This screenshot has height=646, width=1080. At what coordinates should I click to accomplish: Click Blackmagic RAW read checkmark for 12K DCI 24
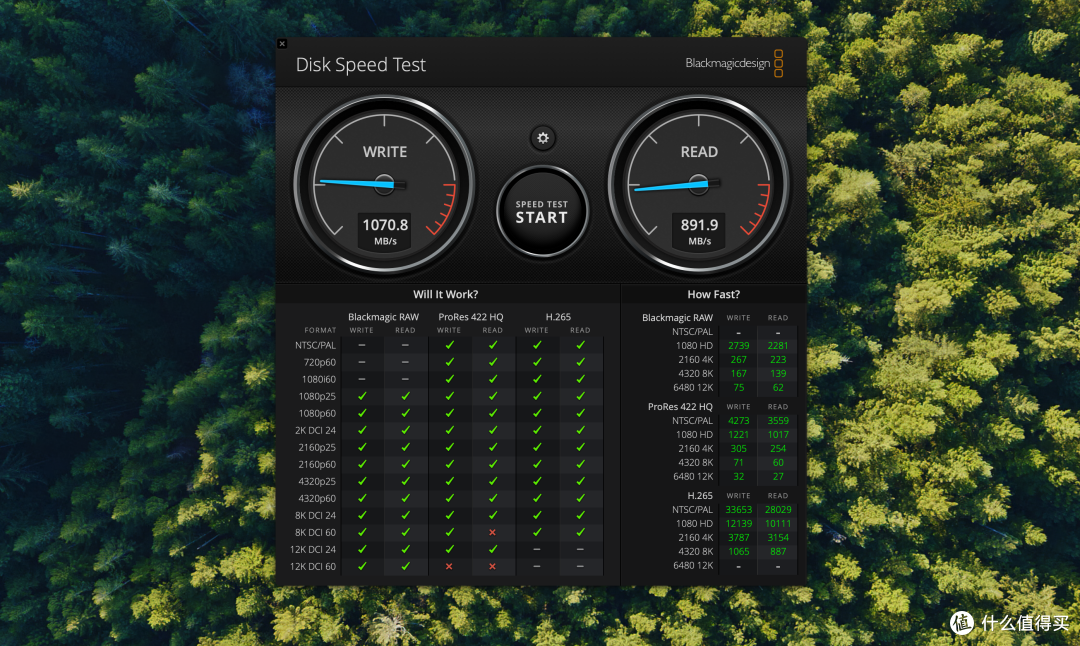pyautogui.click(x=405, y=550)
